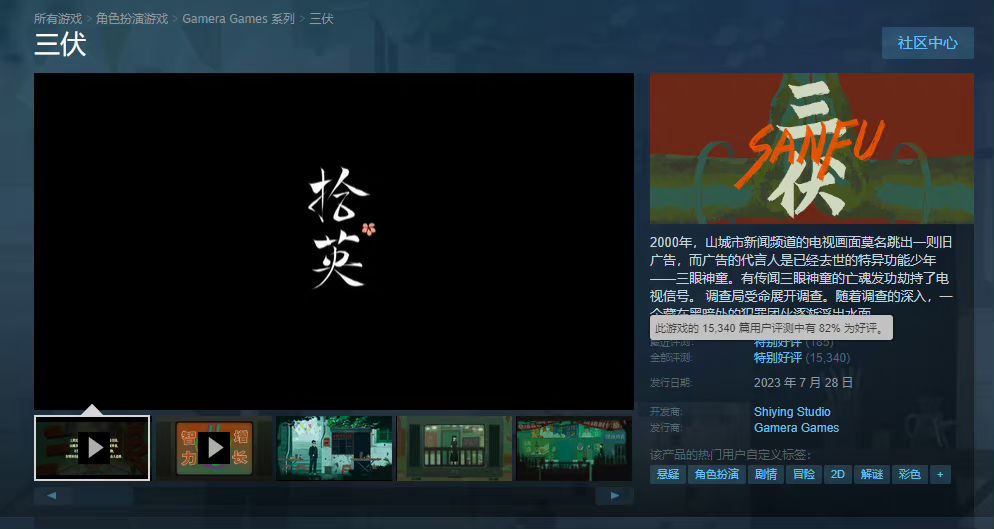Open the 社区中心 button

click(927, 43)
